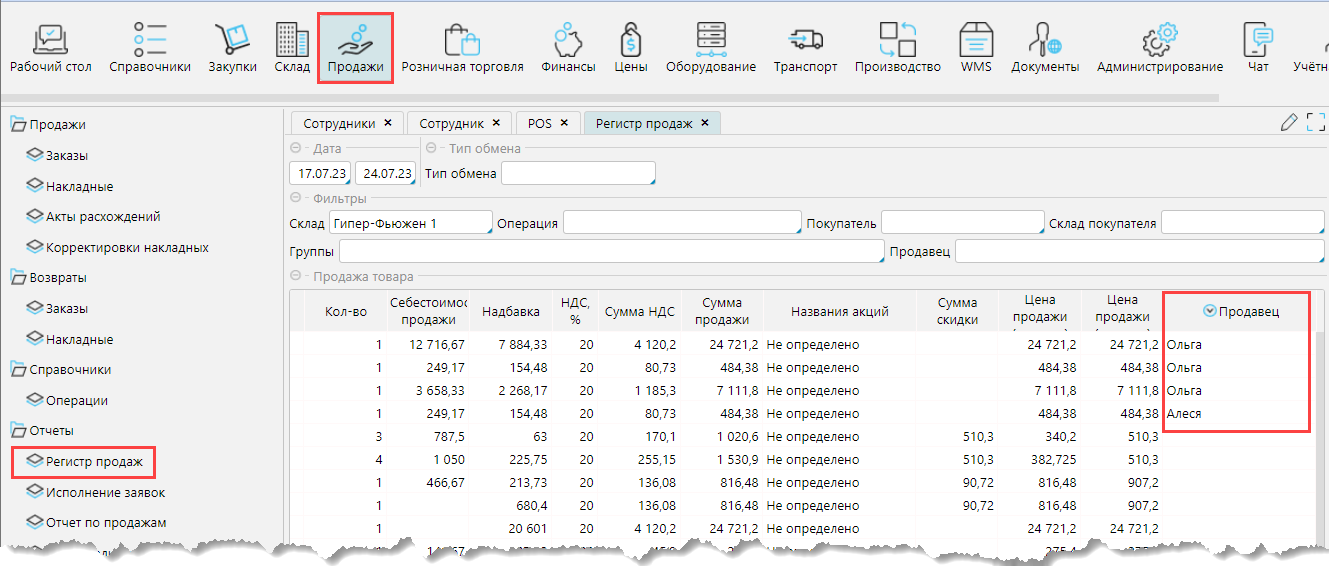
Task: Collapse the Фильтры section
Action: coord(296,199)
